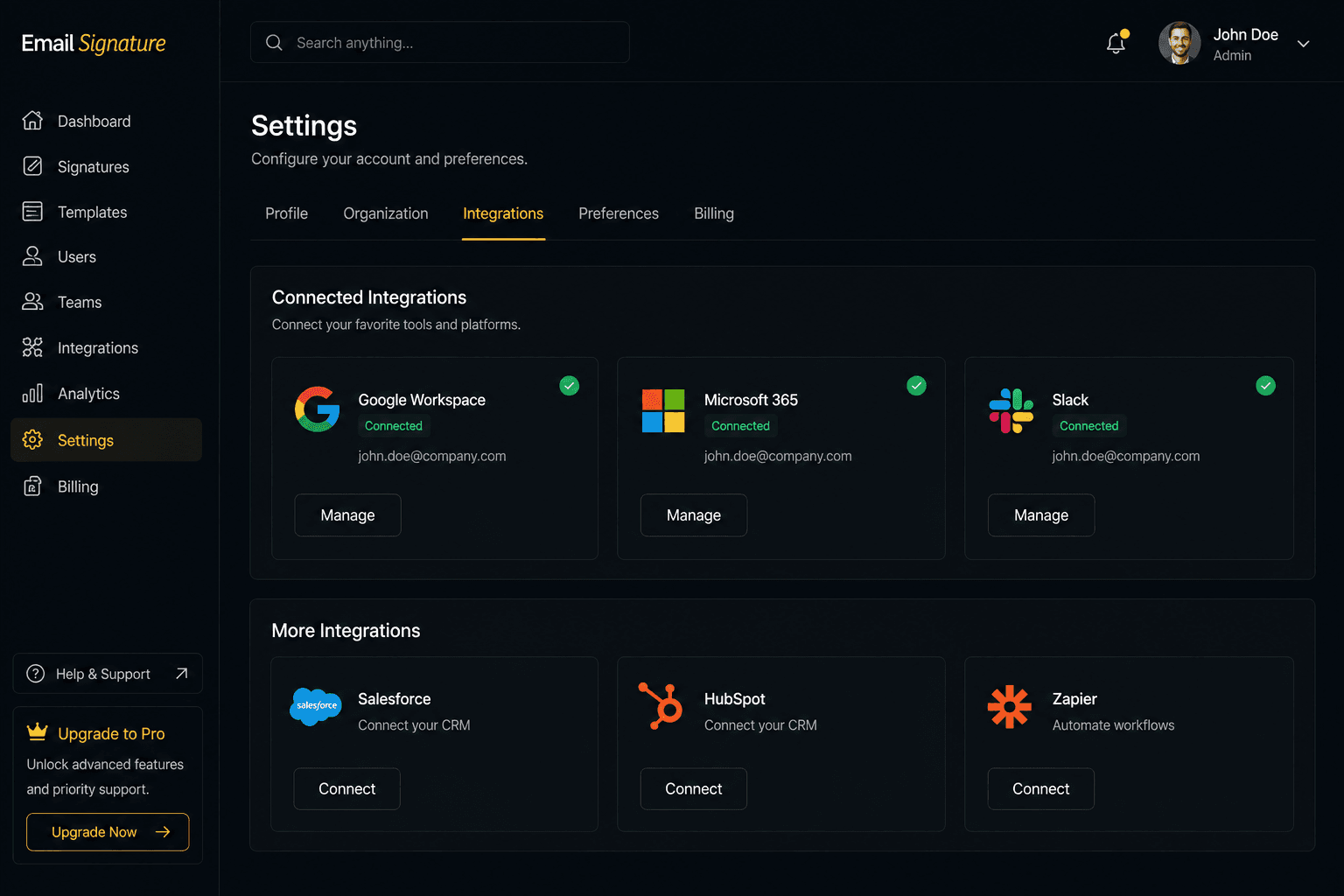Open Dashboard from the sidebar
Image resolution: width=1344 pixels, height=896 pixels.
click(x=106, y=121)
